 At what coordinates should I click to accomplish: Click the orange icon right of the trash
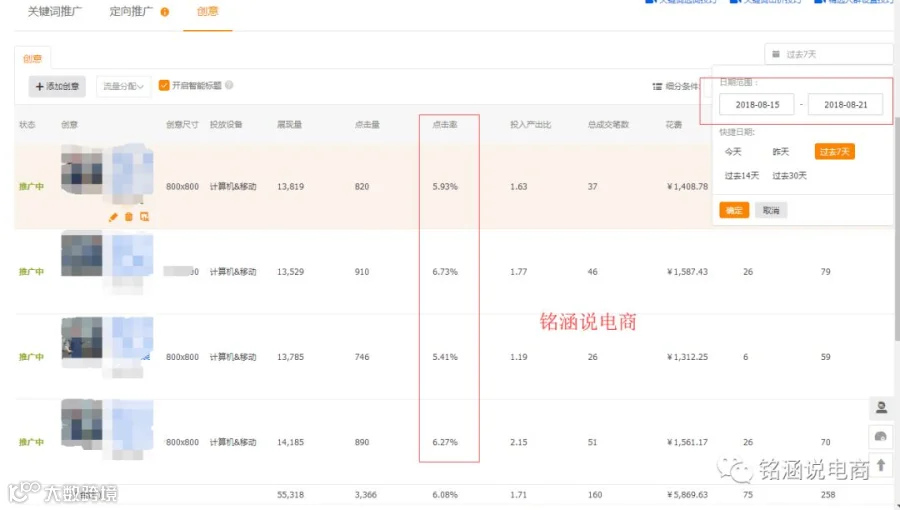tap(144, 217)
